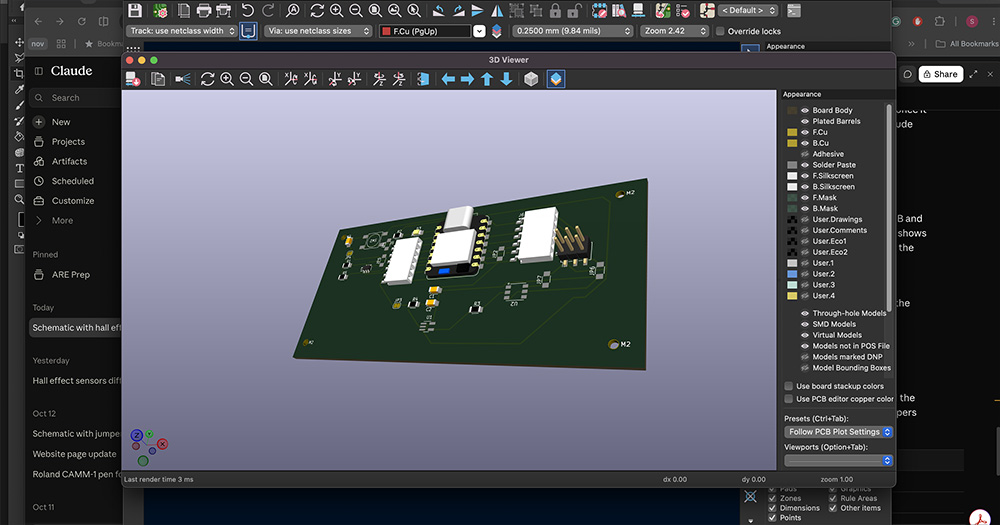Enable Use board stackup colors

click(789, 386)
